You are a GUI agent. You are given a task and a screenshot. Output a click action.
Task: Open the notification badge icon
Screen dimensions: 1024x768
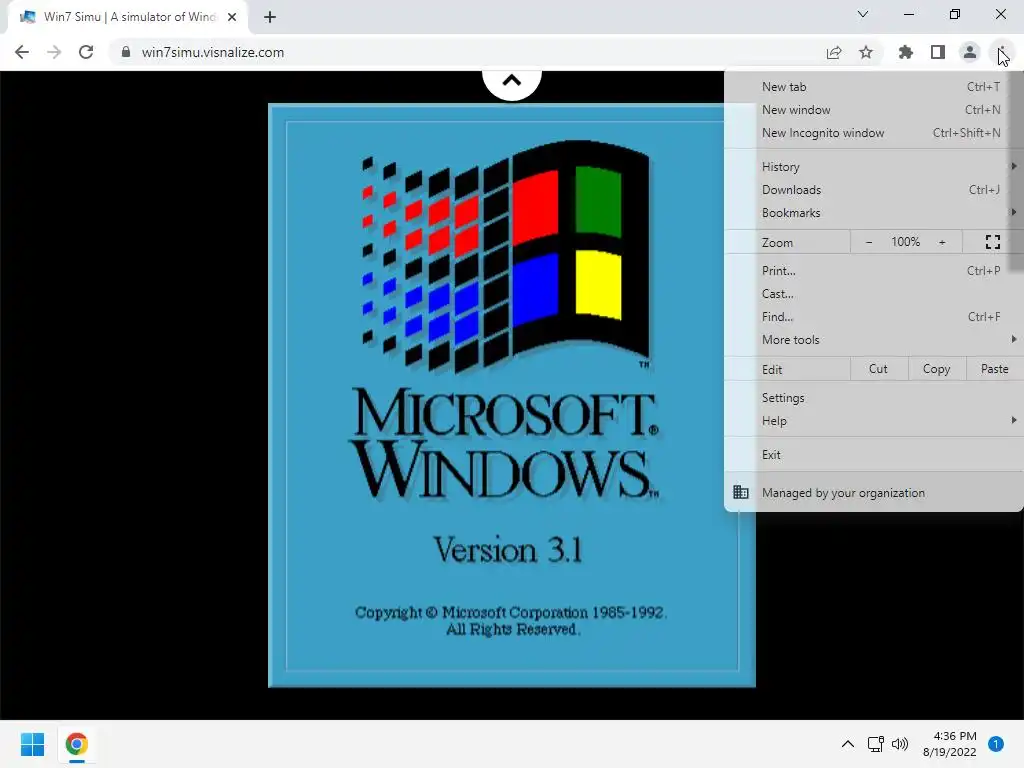996,744
